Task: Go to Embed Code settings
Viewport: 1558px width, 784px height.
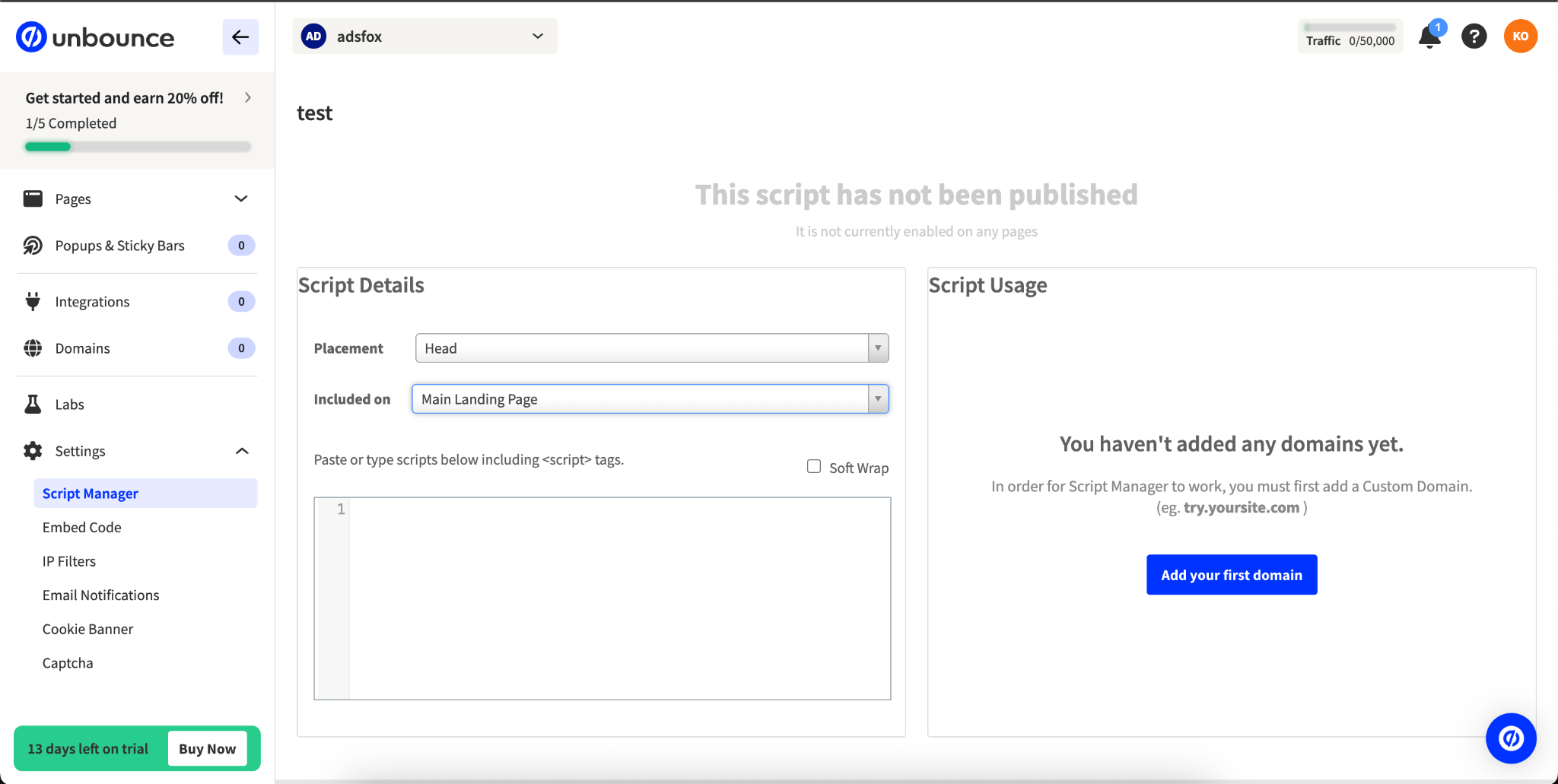Action: [x=82, y=528]
